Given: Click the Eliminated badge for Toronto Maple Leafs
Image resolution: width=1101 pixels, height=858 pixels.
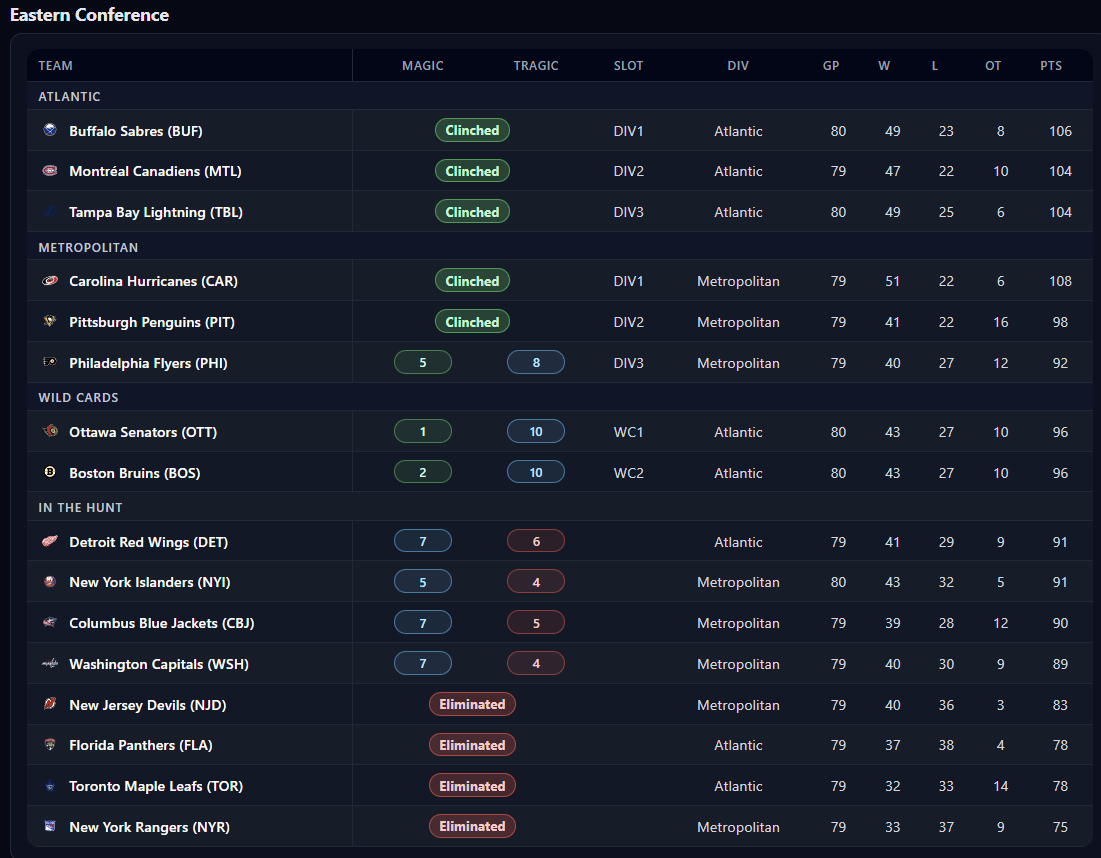Looking at the screenshot, I should pos(473,786).
